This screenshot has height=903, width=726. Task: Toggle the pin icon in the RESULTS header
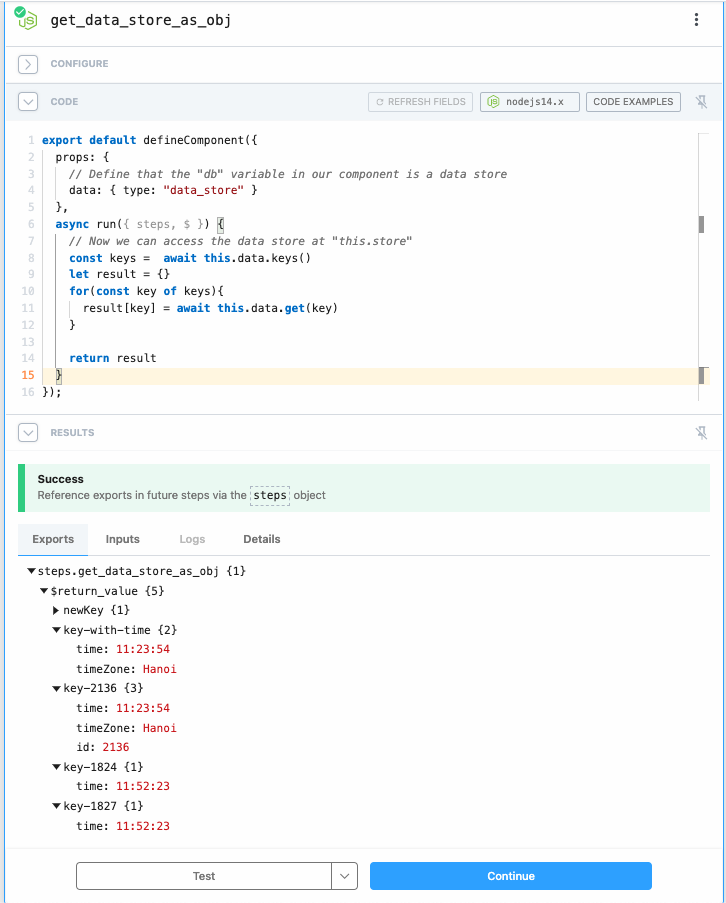point(702,432)
